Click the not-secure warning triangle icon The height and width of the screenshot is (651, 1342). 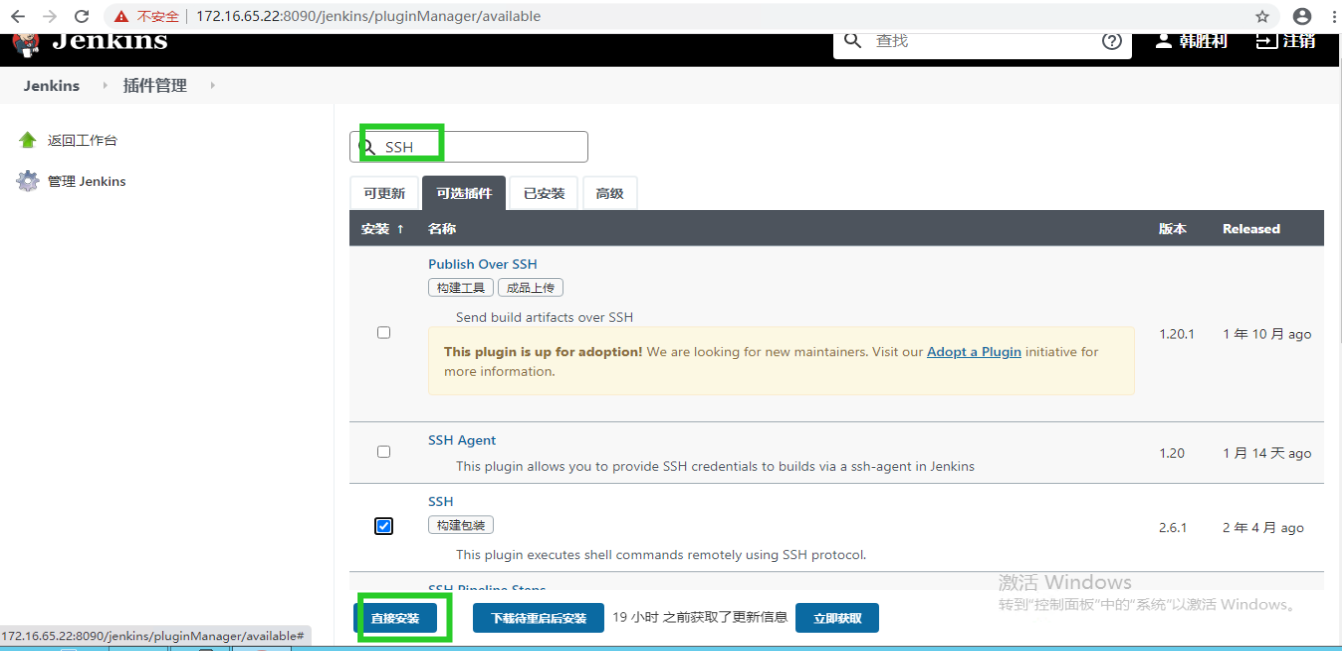point(121,17)
